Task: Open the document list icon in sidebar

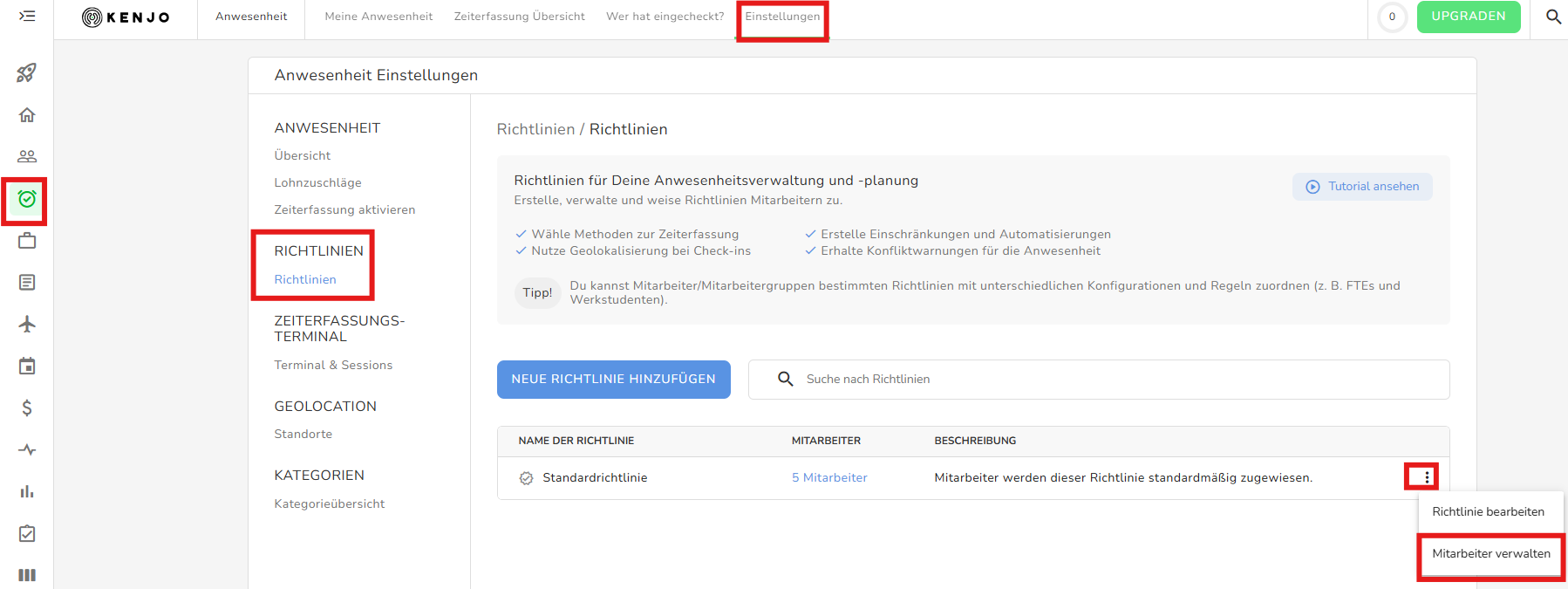Action: pos(27,283)
